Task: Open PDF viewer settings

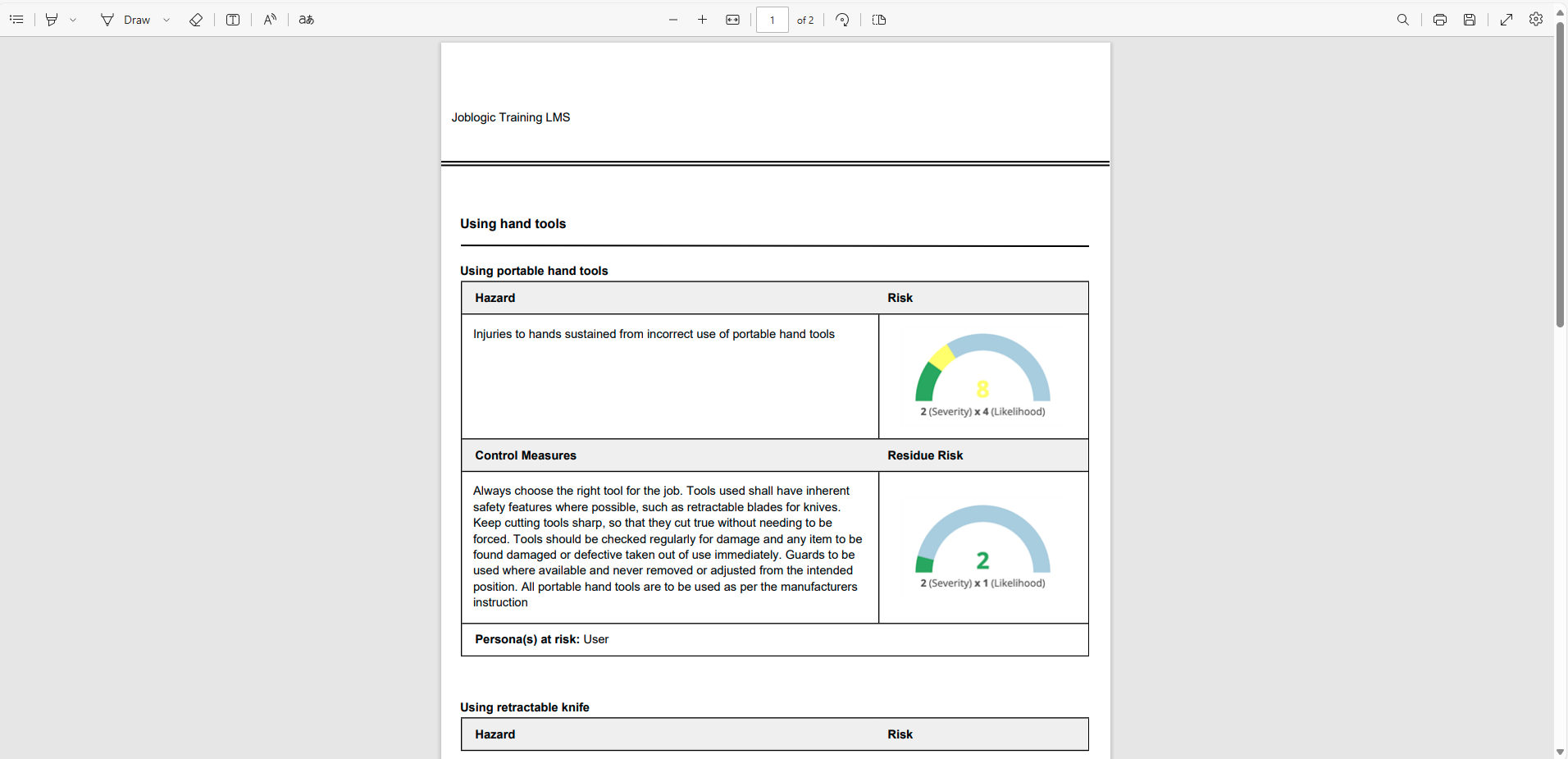Action: (x=1536, y=20)
